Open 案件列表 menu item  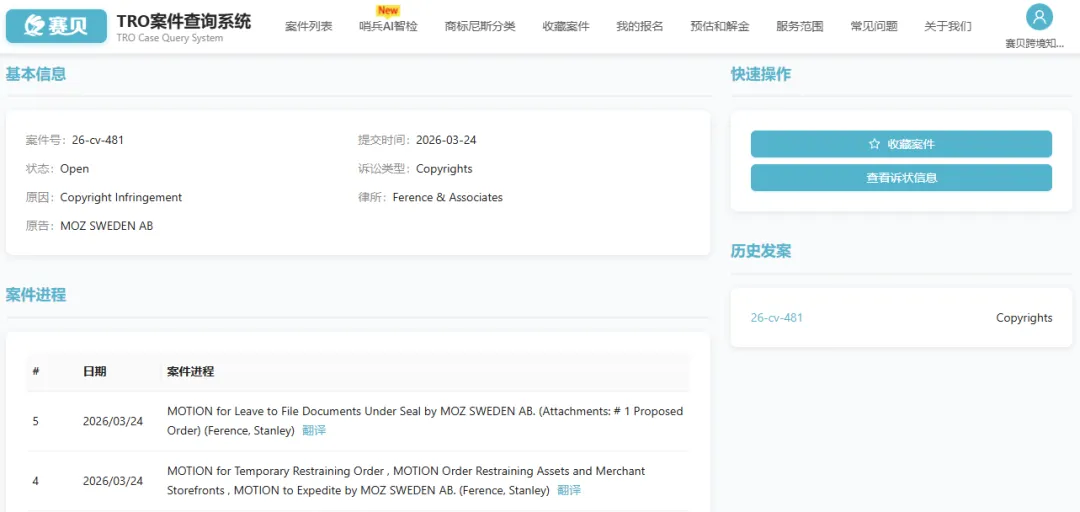tap(309, 27)
